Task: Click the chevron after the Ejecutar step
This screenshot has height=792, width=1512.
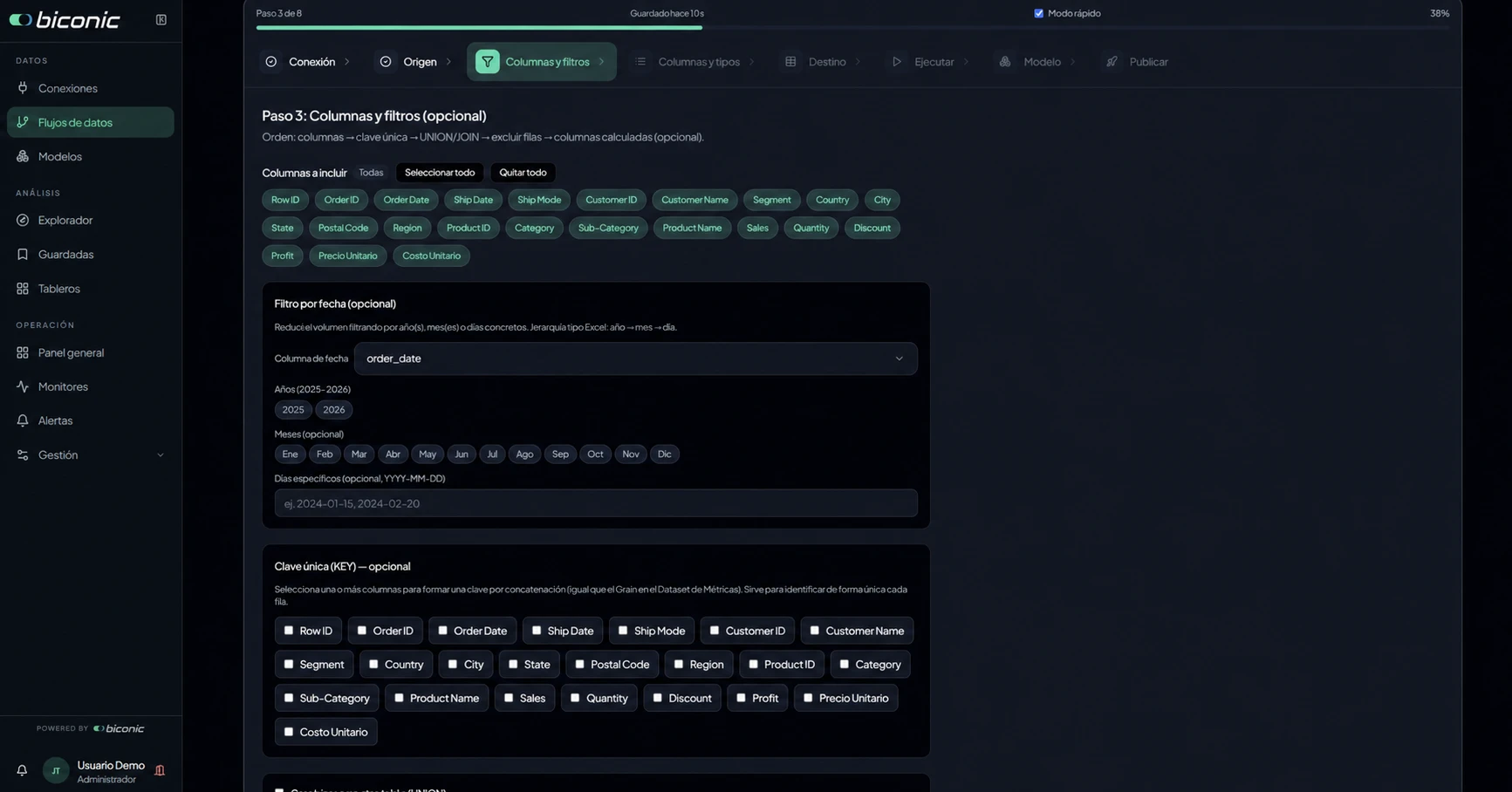Action: click(x=966, y=62)
